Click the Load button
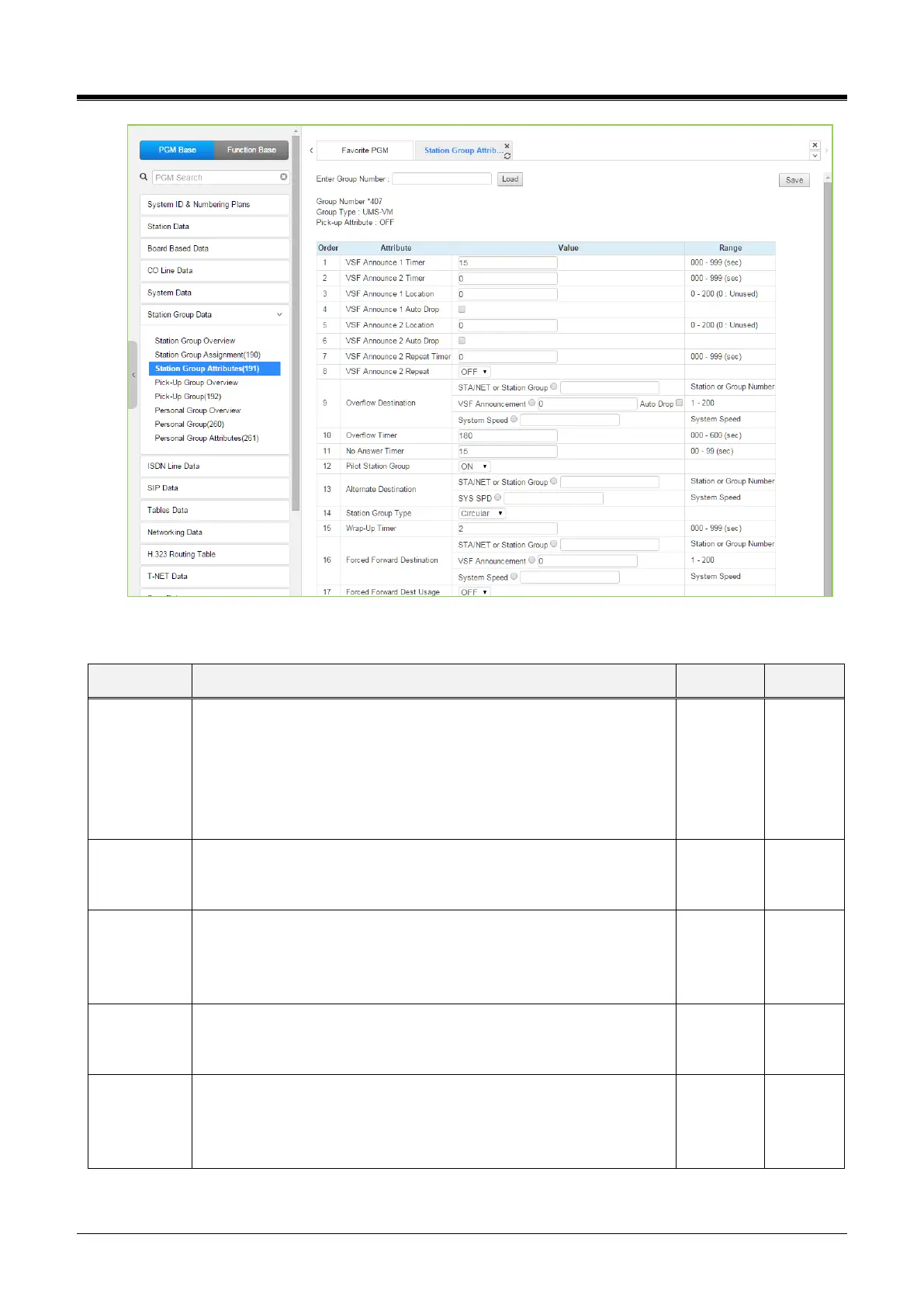Screen dimensions: 924x1307 510,179
